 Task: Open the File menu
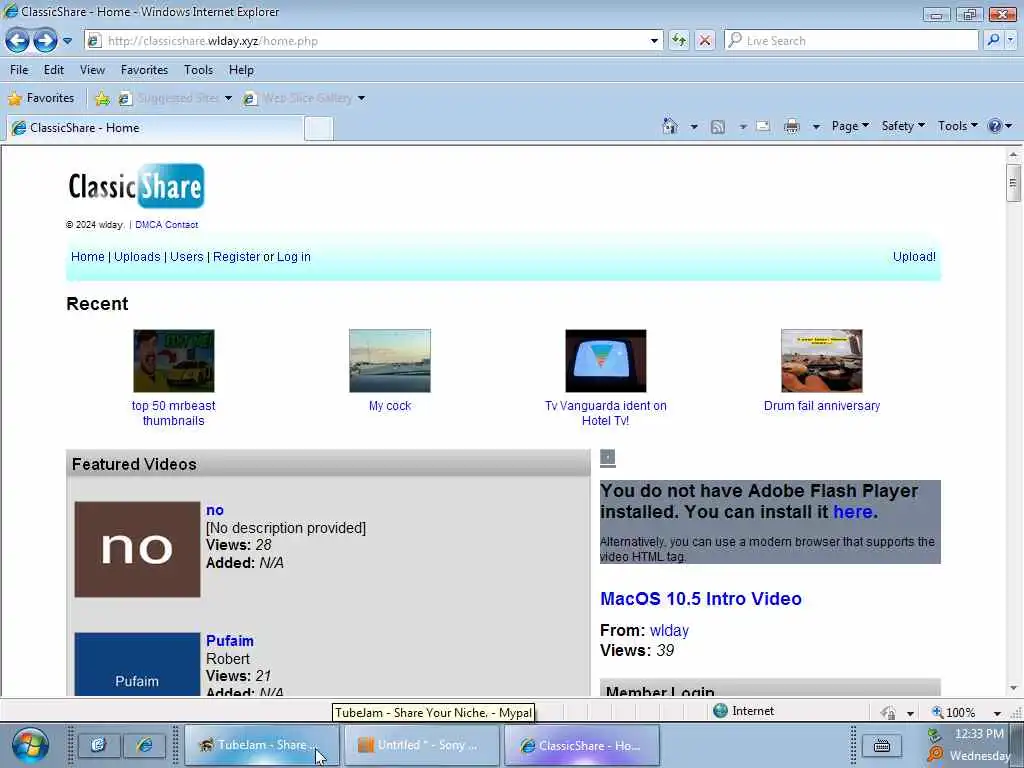[x=19, y=70]
